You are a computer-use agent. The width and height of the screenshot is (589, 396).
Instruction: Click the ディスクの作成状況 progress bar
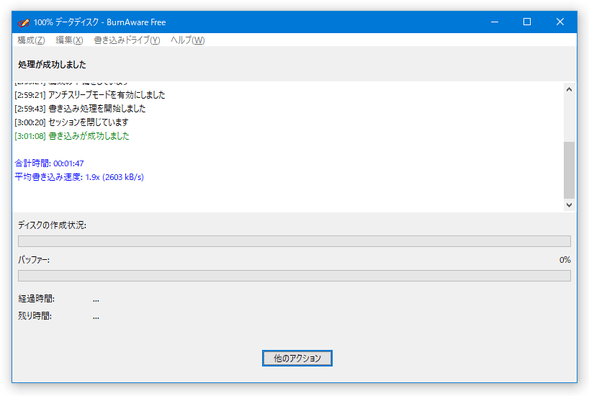coord(294,241)
